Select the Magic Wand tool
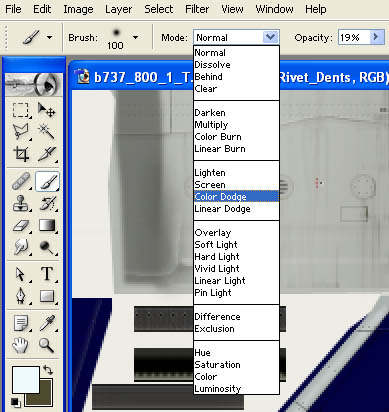 click(x=46, y=131)
